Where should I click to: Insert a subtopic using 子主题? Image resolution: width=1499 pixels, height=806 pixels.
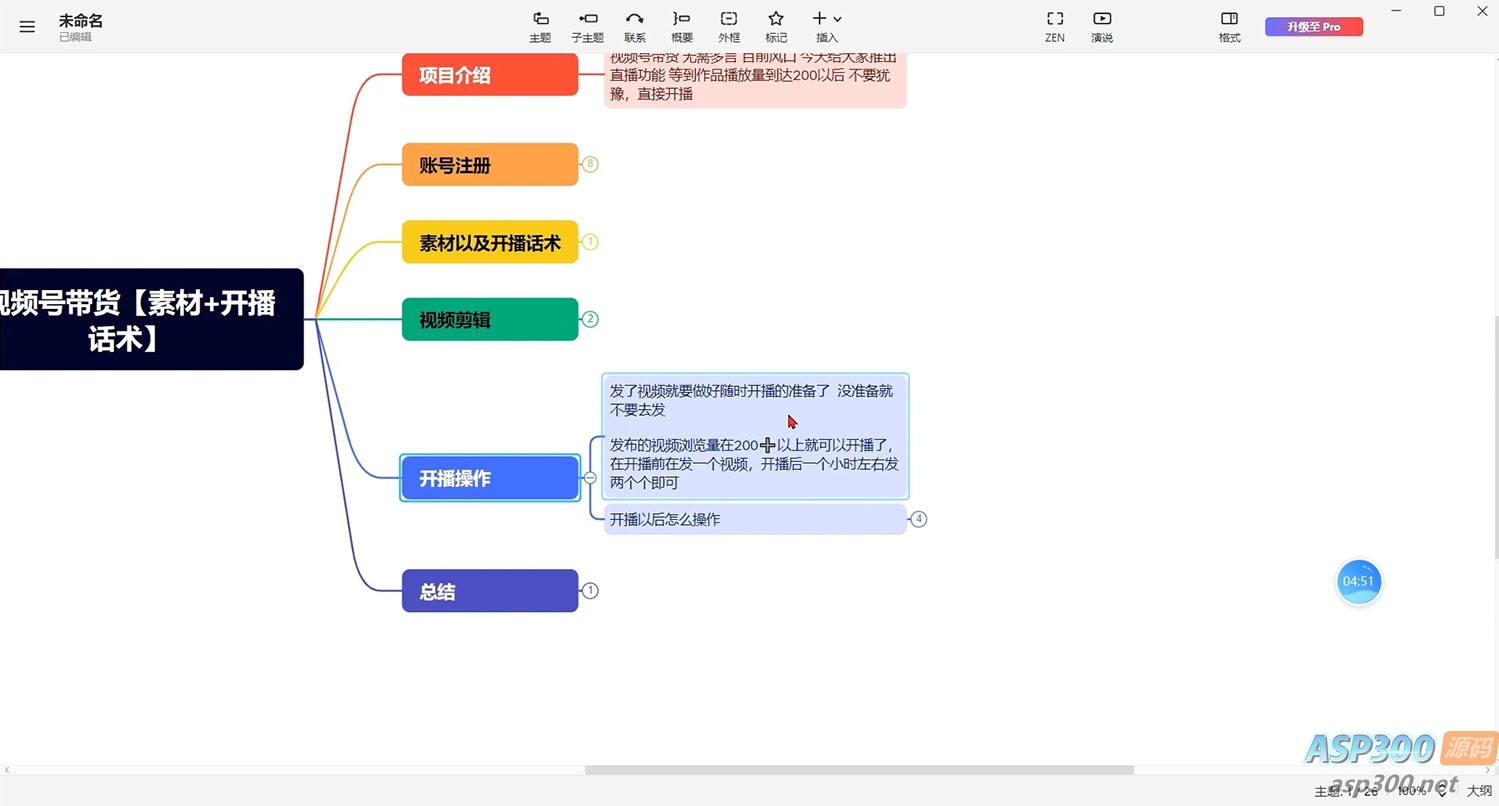coord(587,27)
